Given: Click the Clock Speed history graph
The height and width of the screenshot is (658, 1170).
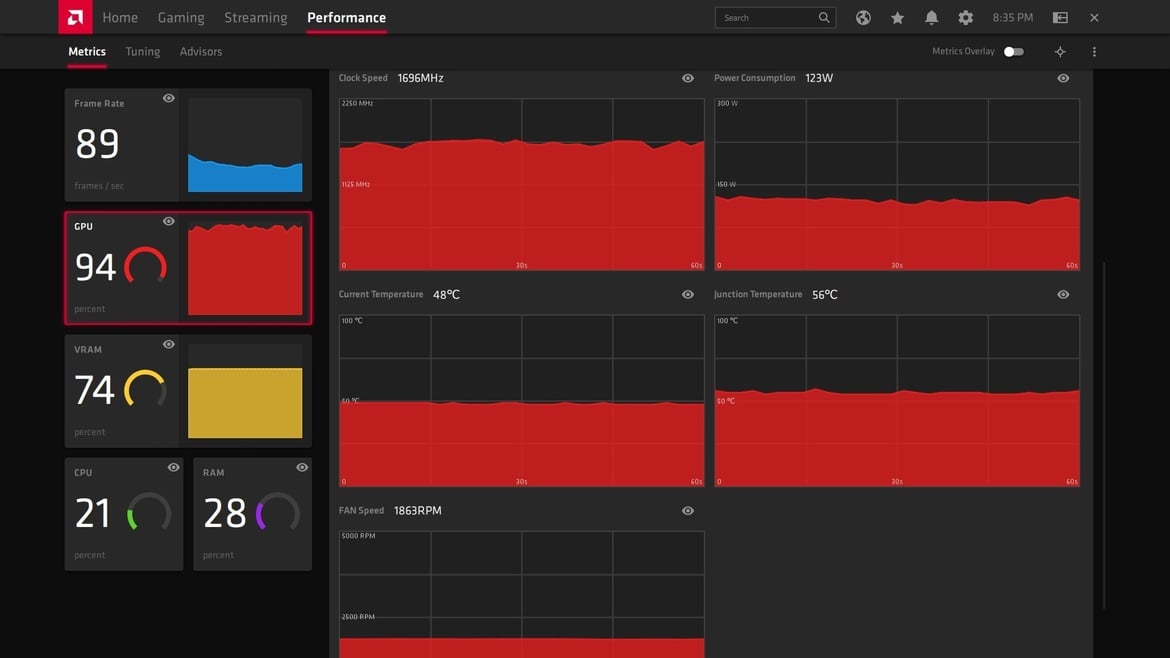Looking at the screenshot, I should pos(522,184).
